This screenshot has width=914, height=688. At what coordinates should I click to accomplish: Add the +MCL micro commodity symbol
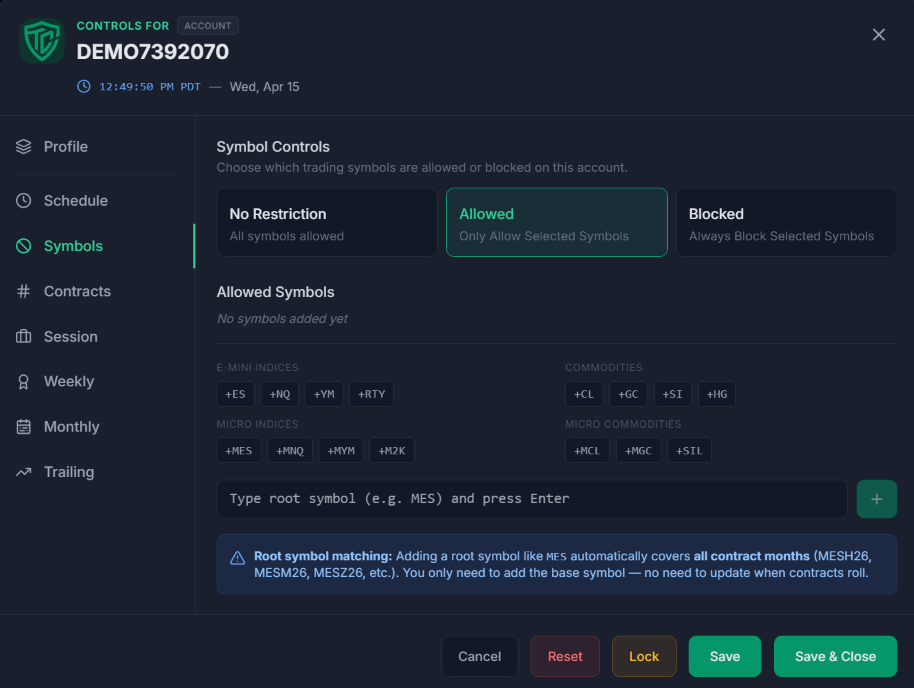587,450
